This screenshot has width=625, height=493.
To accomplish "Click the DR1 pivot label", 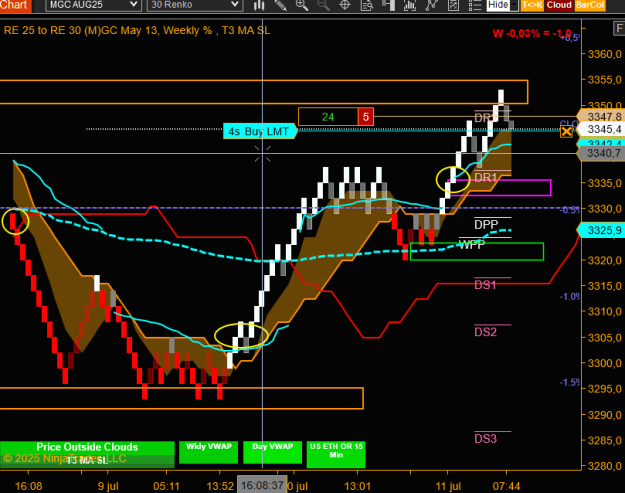I will tap(485, 178).
